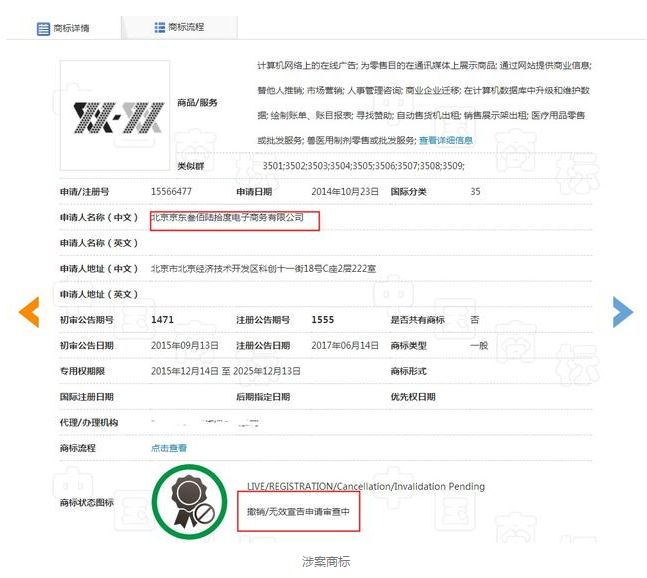Click the document icon beside 商标详情
Image resolution: width=647 pixels, height=578 pixels.
click(x=43, y=29)
